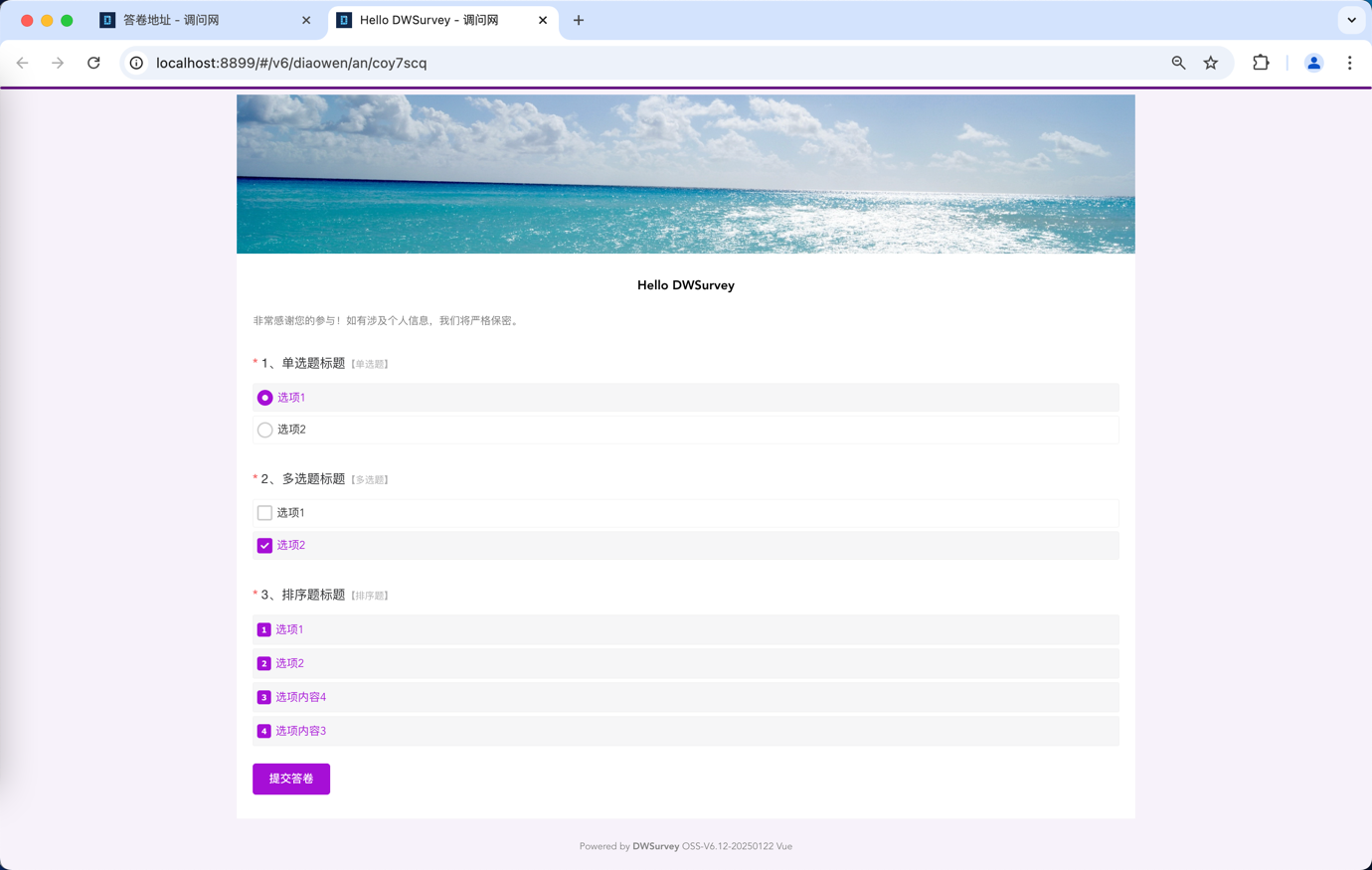
Task: Open the DWSurvey link in footer
Action: point(656,846)
